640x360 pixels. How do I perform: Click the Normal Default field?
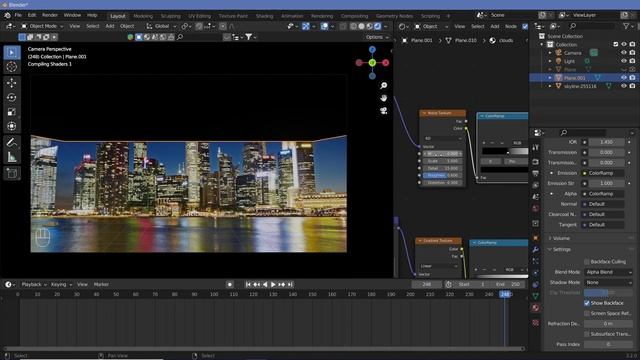click(603, 204)
